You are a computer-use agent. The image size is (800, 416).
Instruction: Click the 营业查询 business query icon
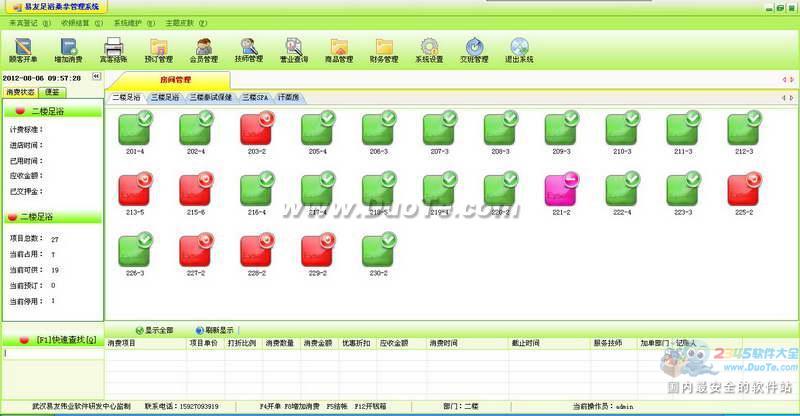(x=295, y=49)
